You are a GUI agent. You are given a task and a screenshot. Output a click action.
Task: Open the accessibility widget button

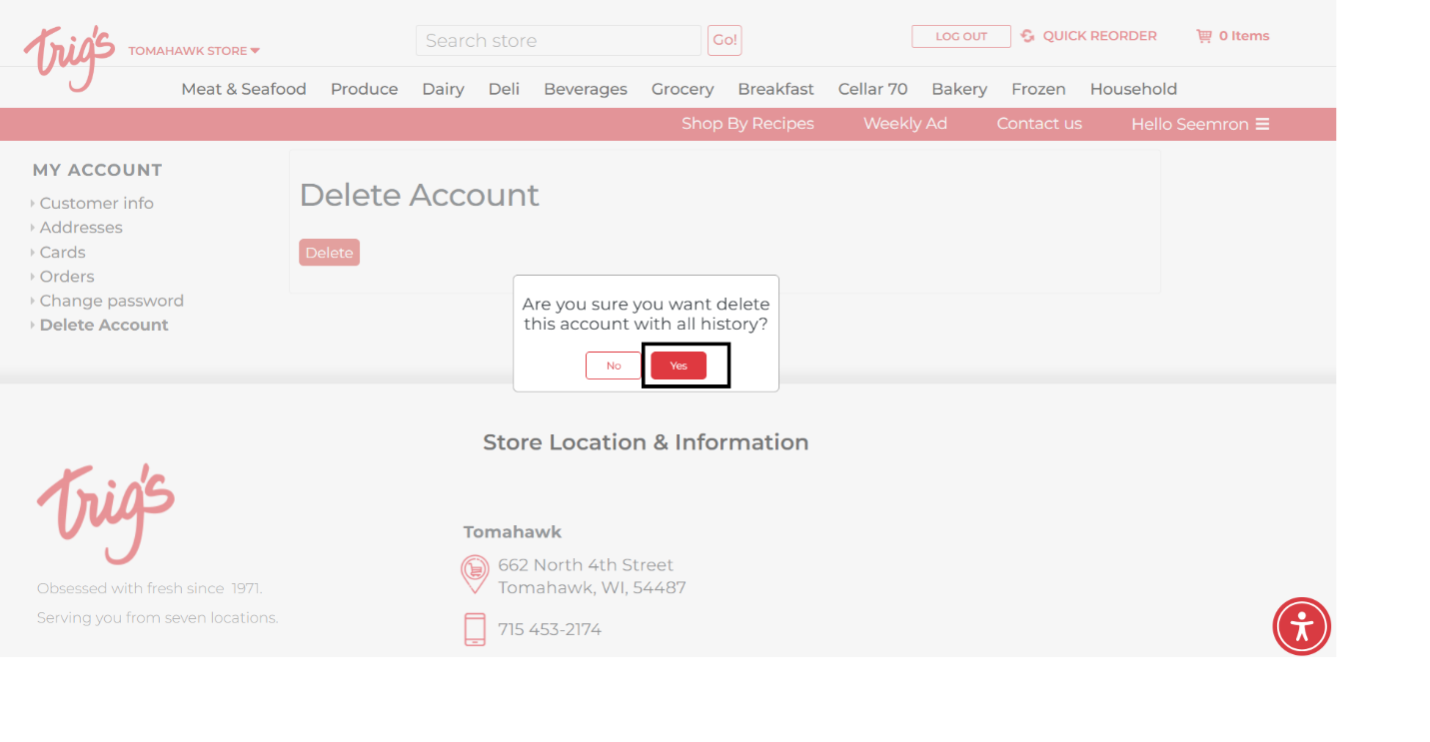tap(1301, 627)
